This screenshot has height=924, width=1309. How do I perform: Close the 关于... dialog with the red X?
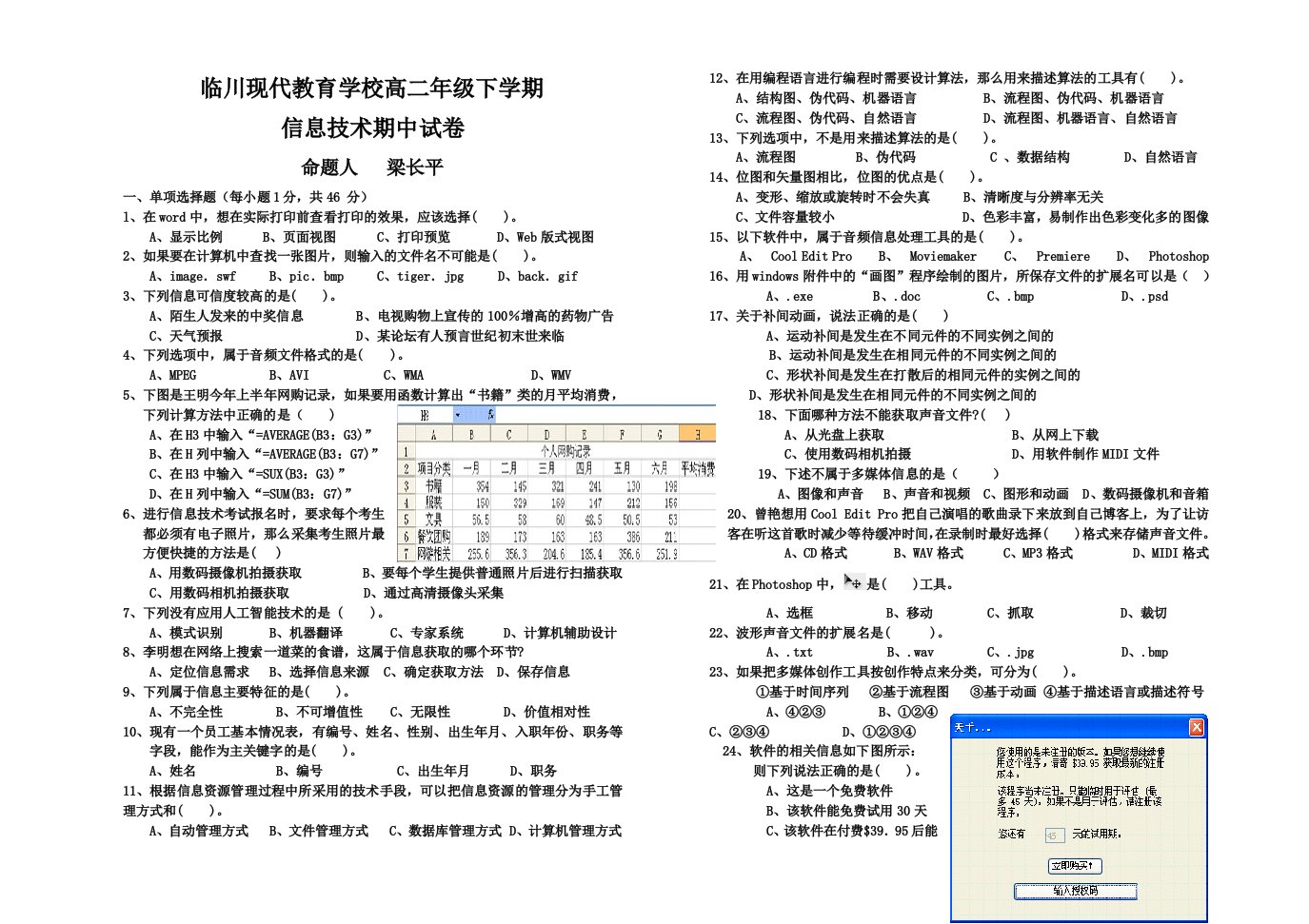point(1197,727)
